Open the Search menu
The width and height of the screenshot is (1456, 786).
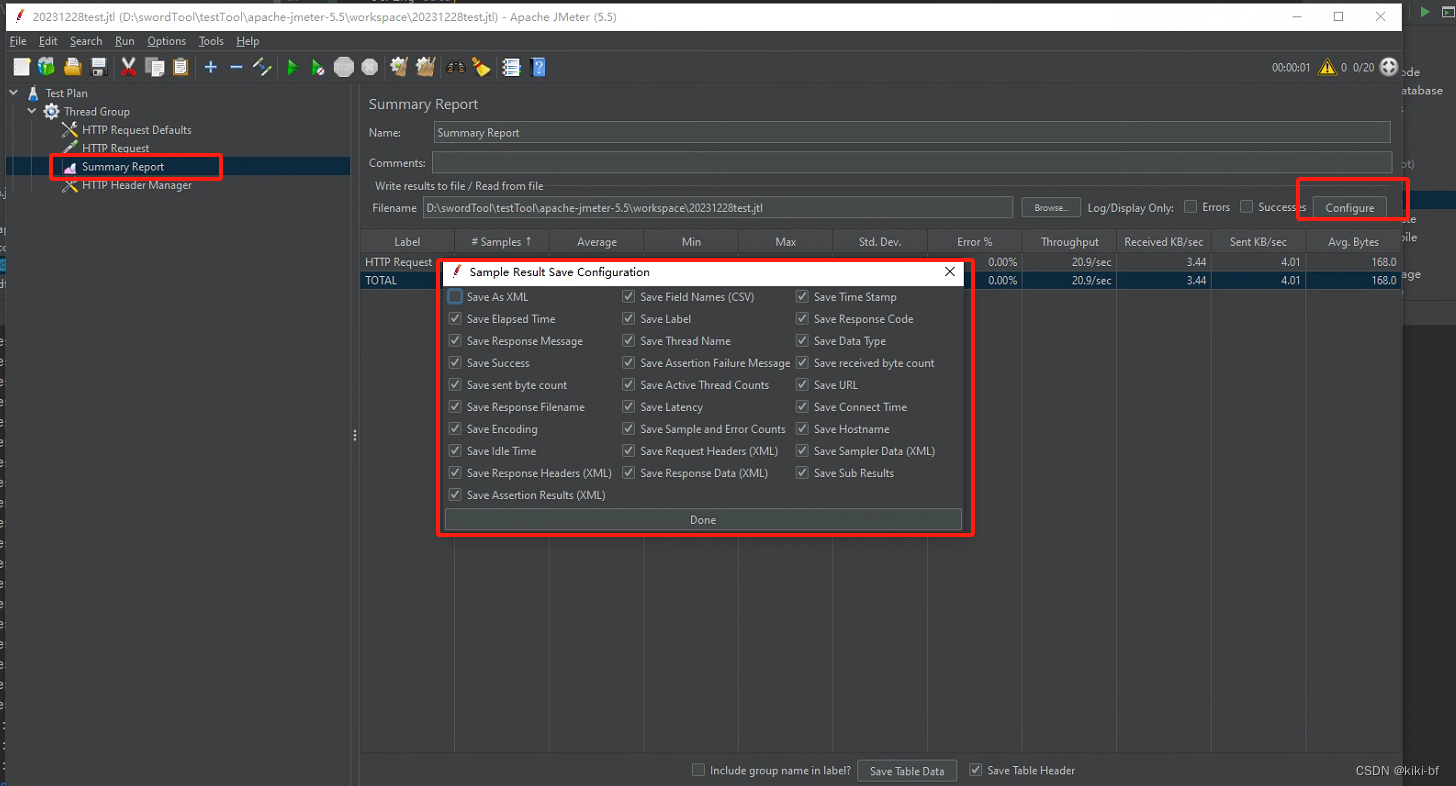pos(86,41)
